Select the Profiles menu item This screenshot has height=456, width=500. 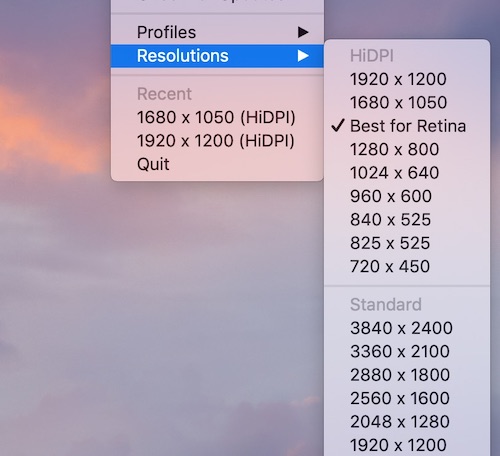click(x=217, y=32)
